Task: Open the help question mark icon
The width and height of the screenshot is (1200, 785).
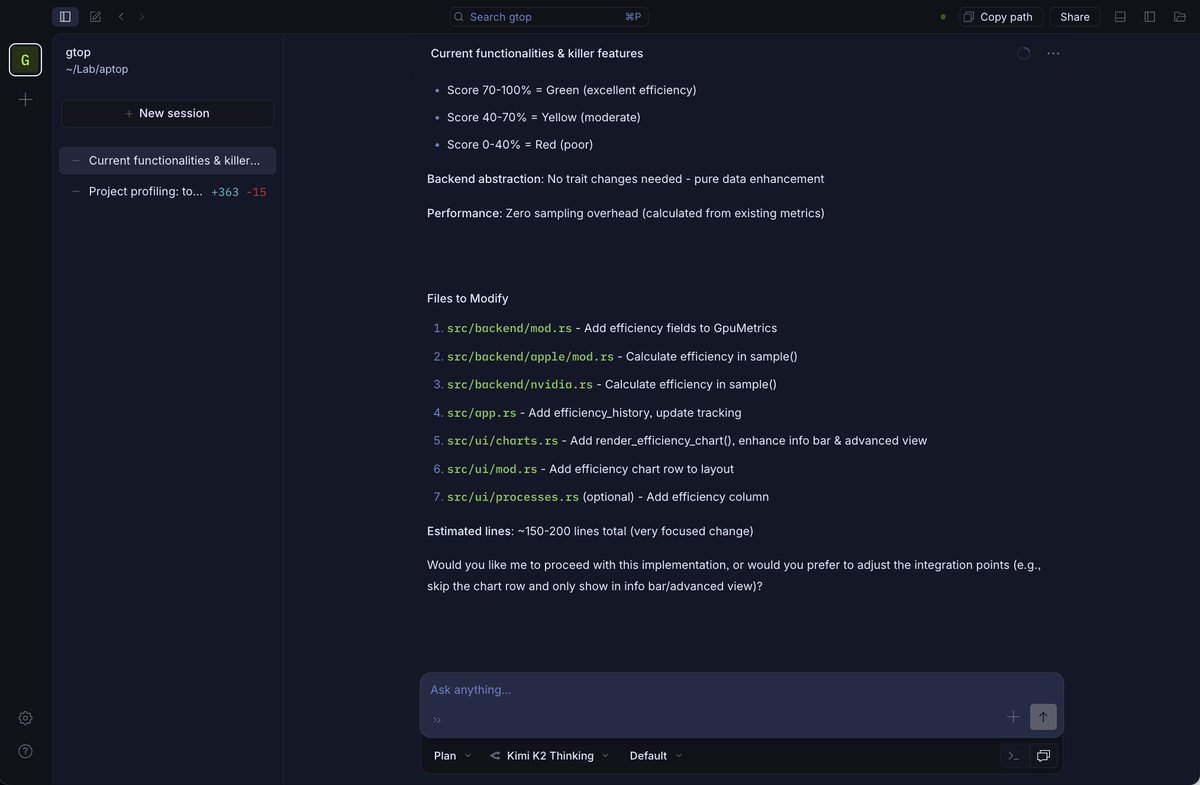Action: [x=25, y=751]
